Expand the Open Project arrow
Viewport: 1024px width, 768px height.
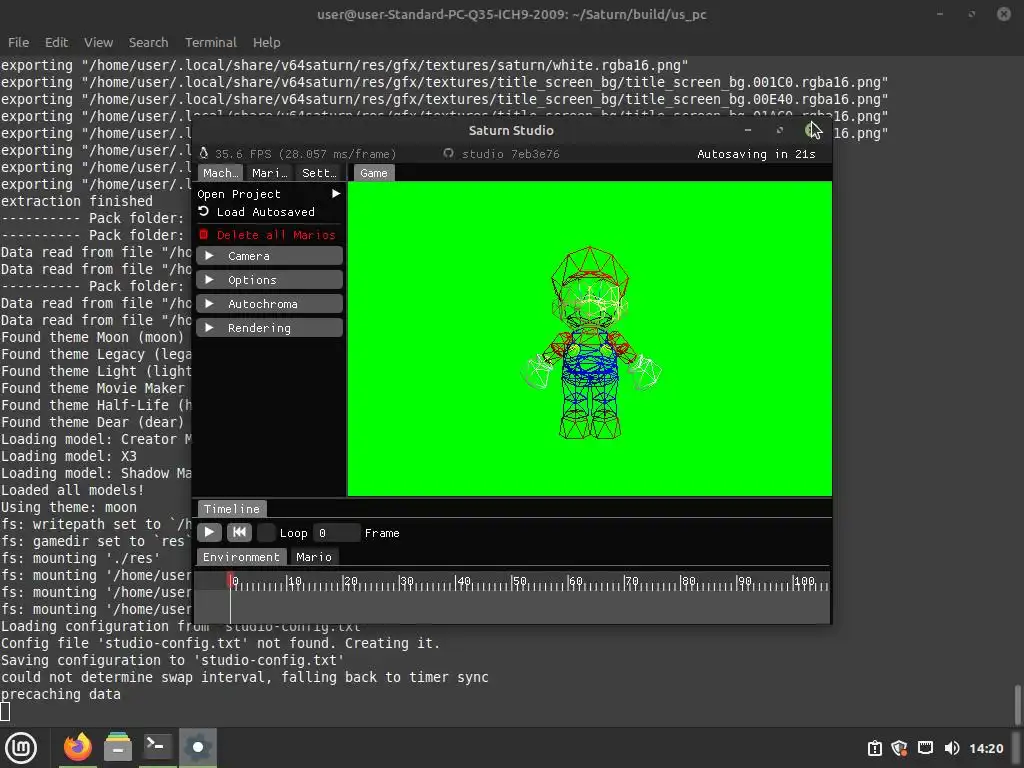(336, 194)
